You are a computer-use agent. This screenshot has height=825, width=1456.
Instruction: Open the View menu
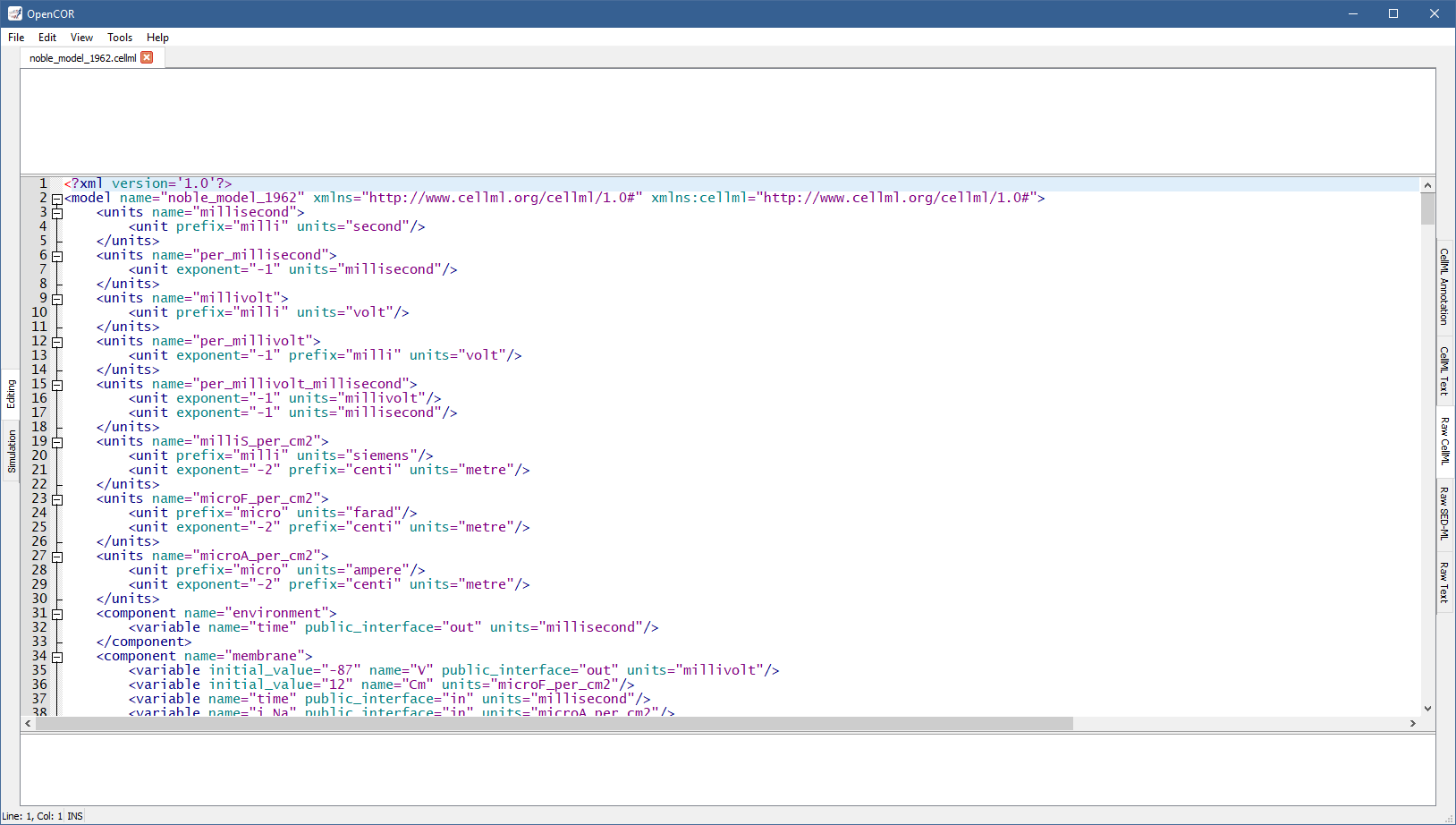pos(81,38)
